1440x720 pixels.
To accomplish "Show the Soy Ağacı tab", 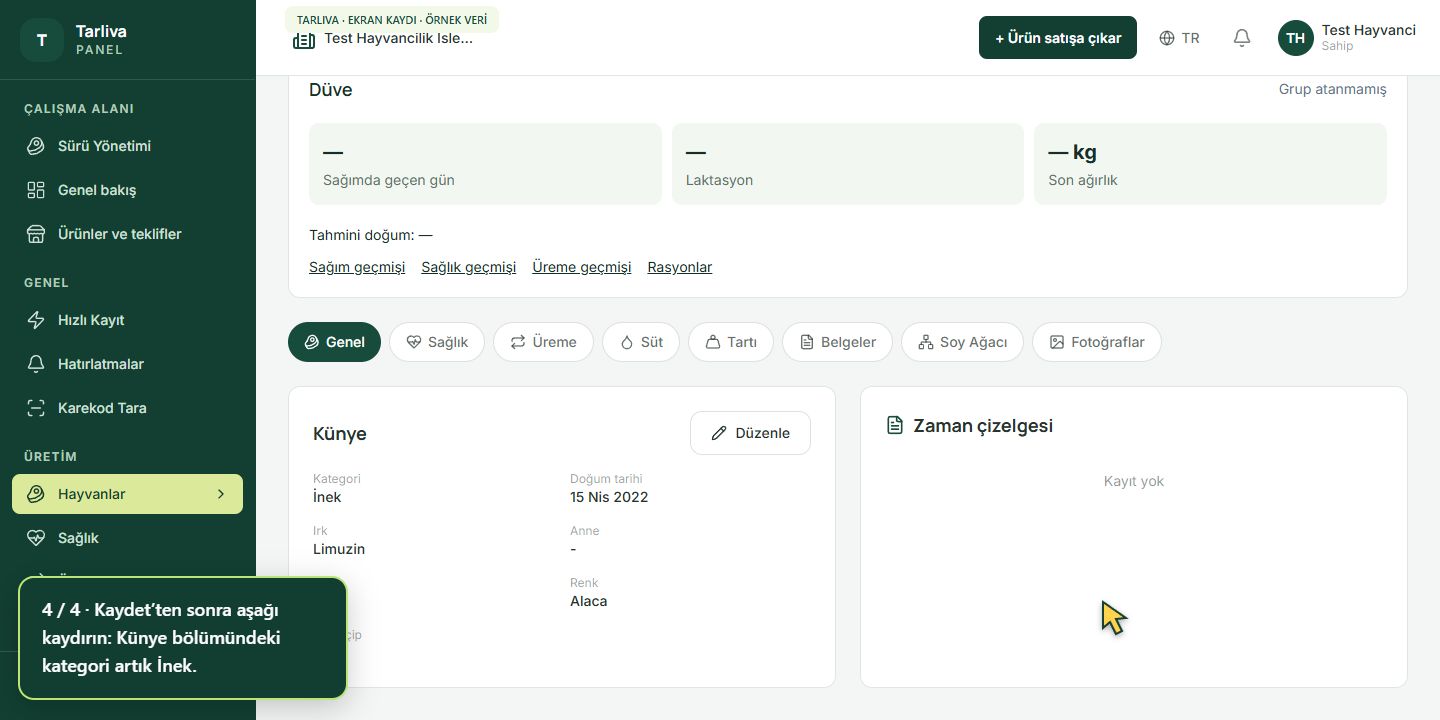I will [x=962, y=342].
